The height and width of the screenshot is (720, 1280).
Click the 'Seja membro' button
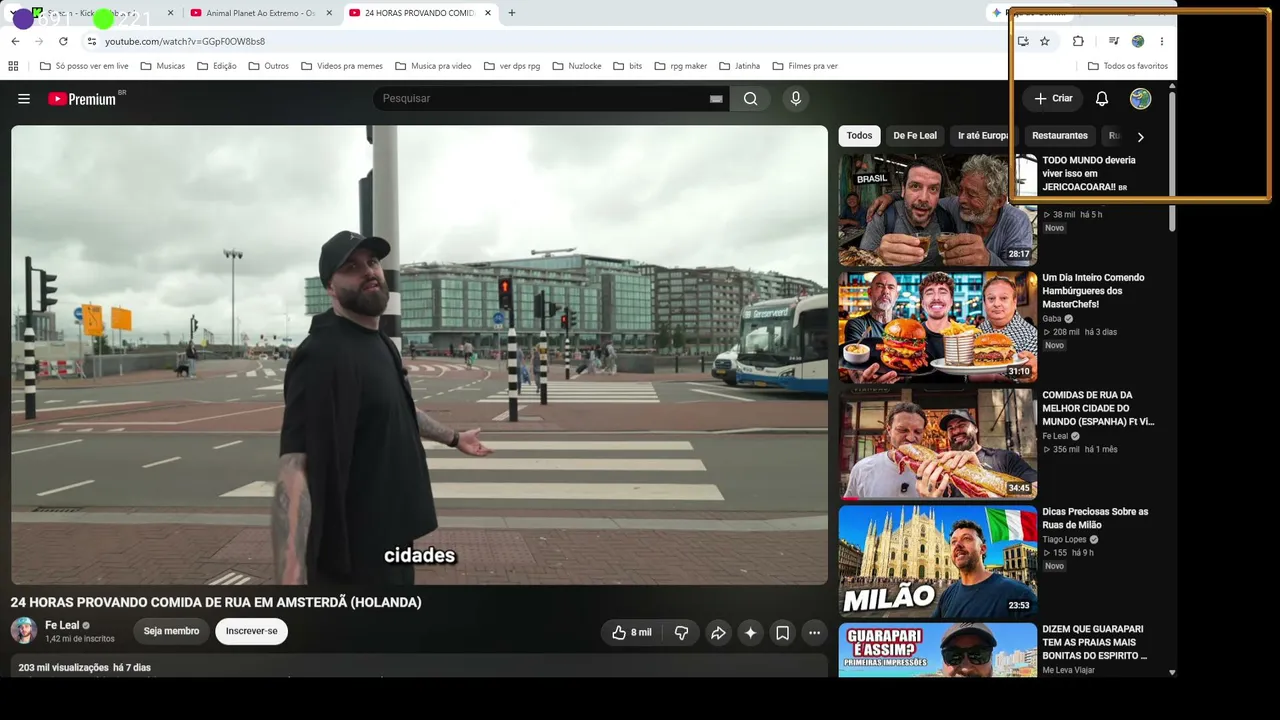coord(171,631)
